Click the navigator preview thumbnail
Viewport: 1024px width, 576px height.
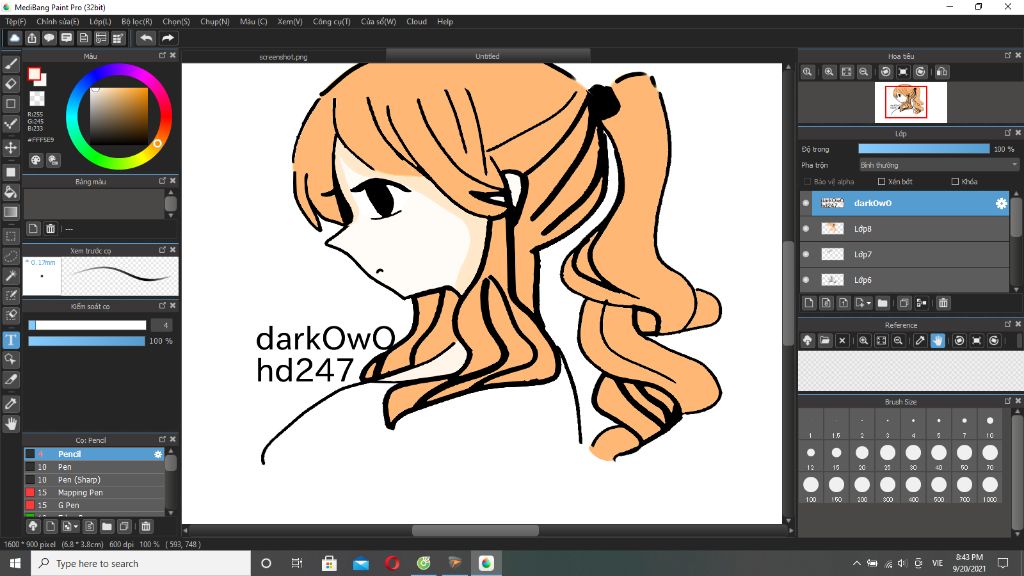click(910, 103)
